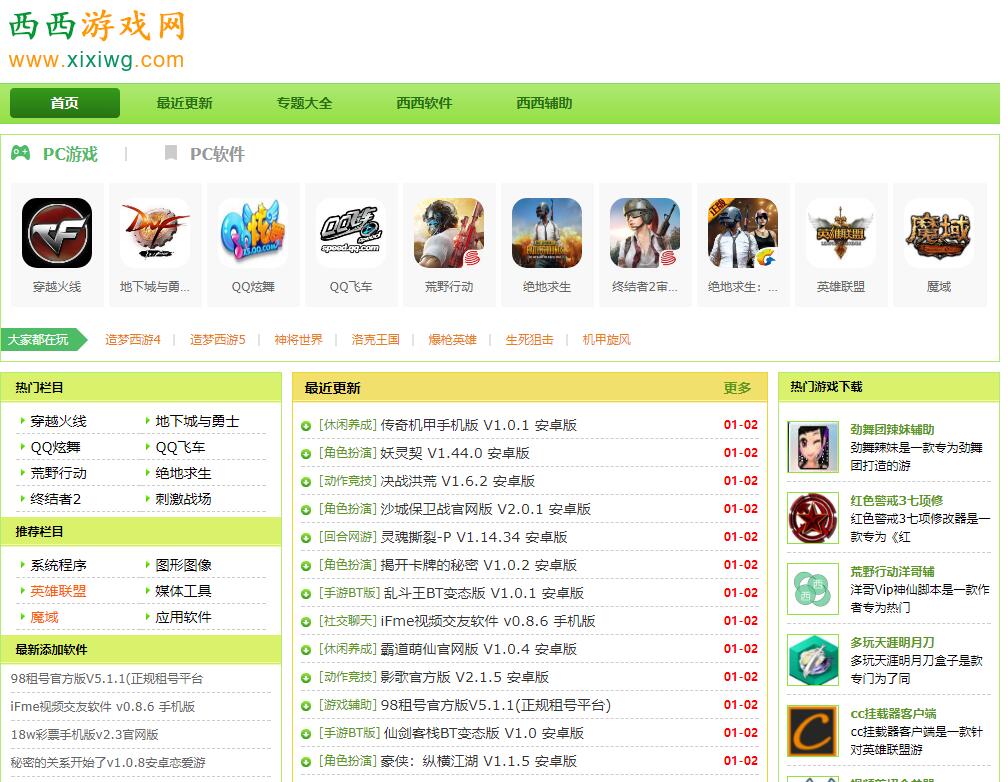Image resolution: width=1008 pixels, height=782 pixels.
Task: Open the 西西辅助 navigation item
Action: (544, 103)
